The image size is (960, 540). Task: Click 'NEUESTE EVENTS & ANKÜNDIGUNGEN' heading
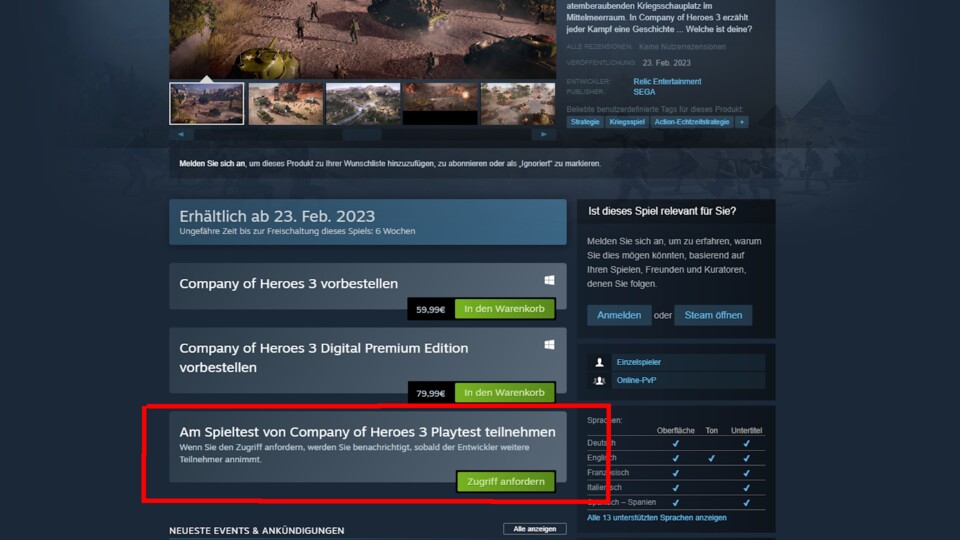[257, 530]
